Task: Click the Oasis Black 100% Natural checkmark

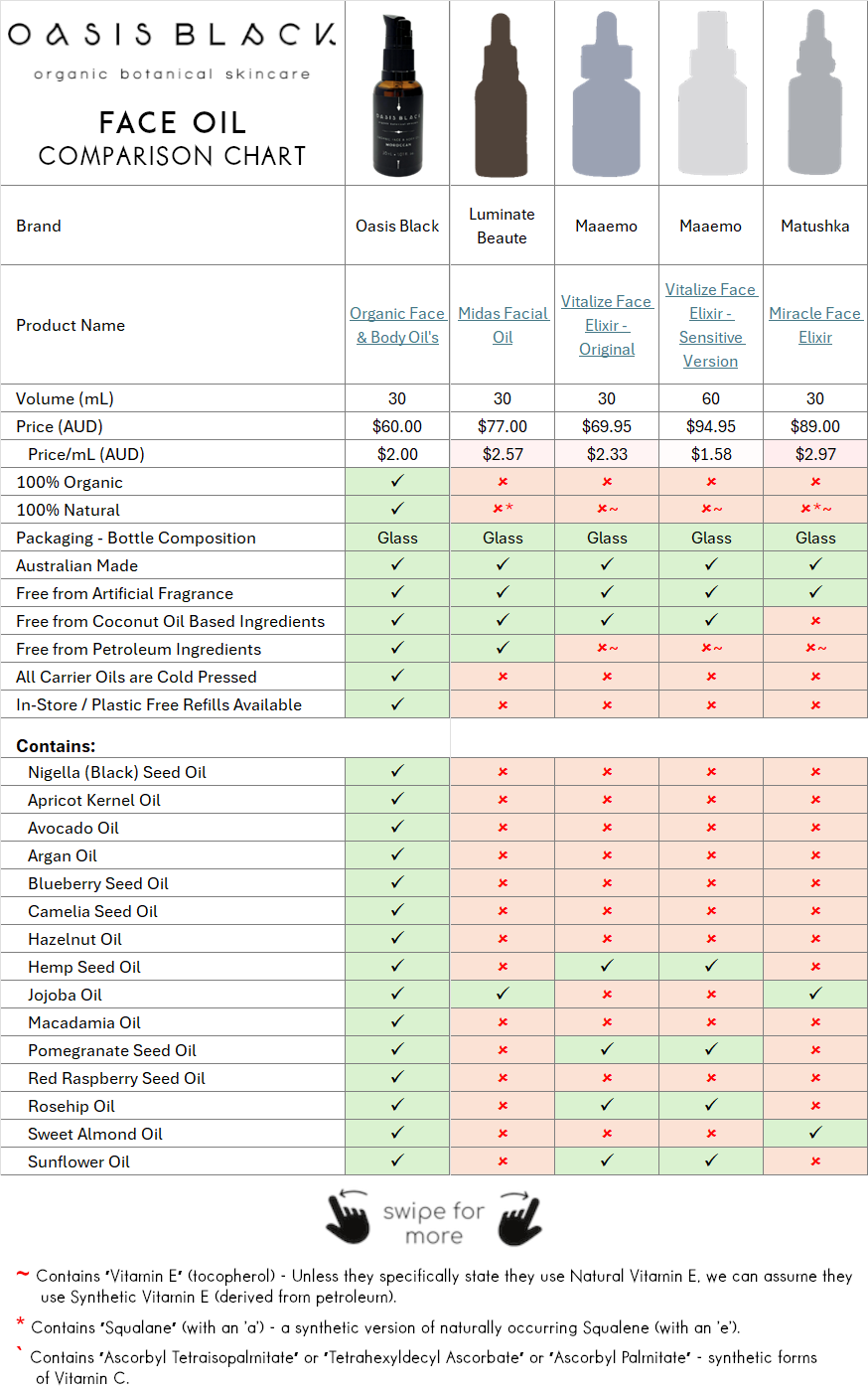Action: pyautogui.click(x=397, y=509)
